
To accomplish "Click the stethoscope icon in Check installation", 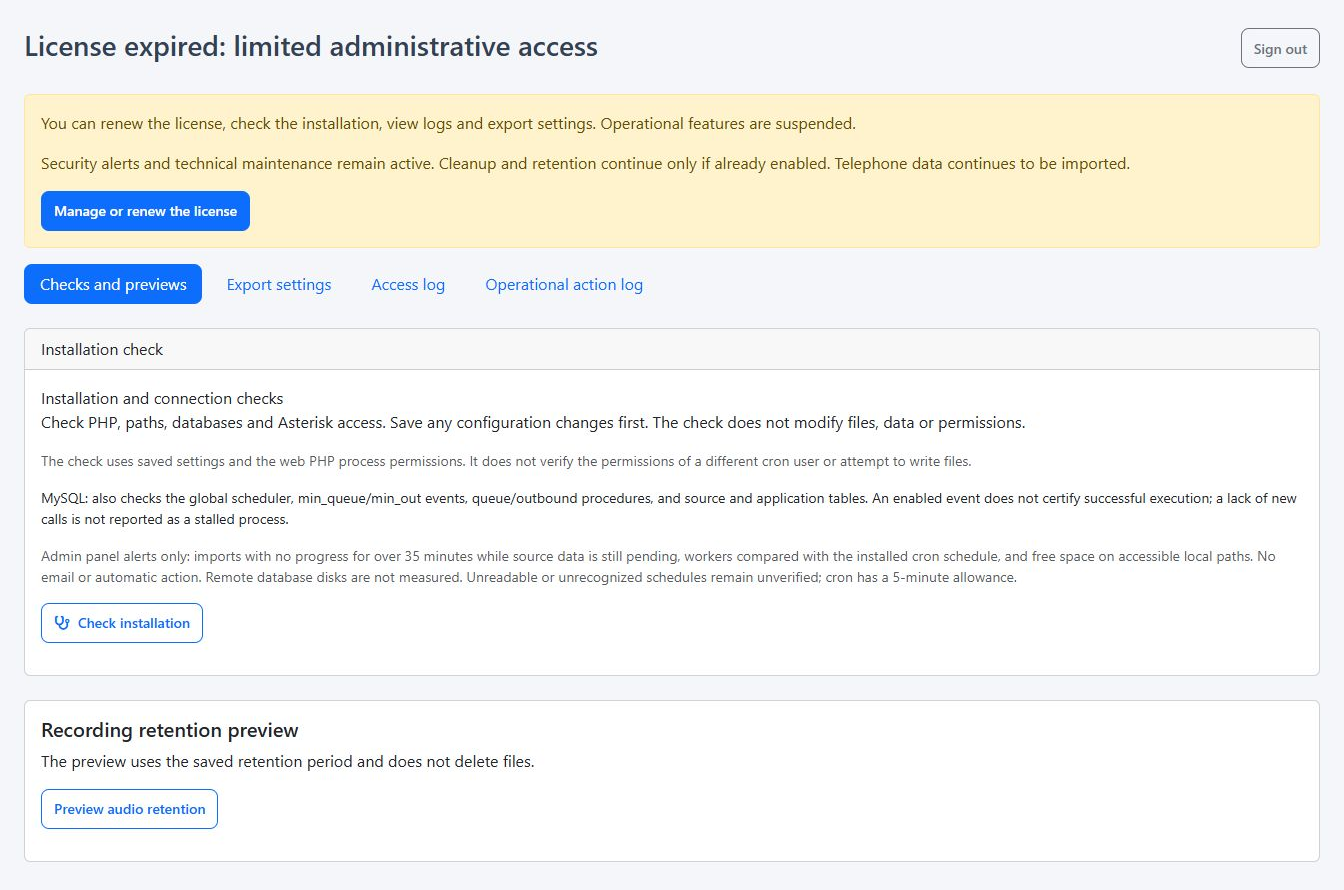I will [x=62, y=623].
